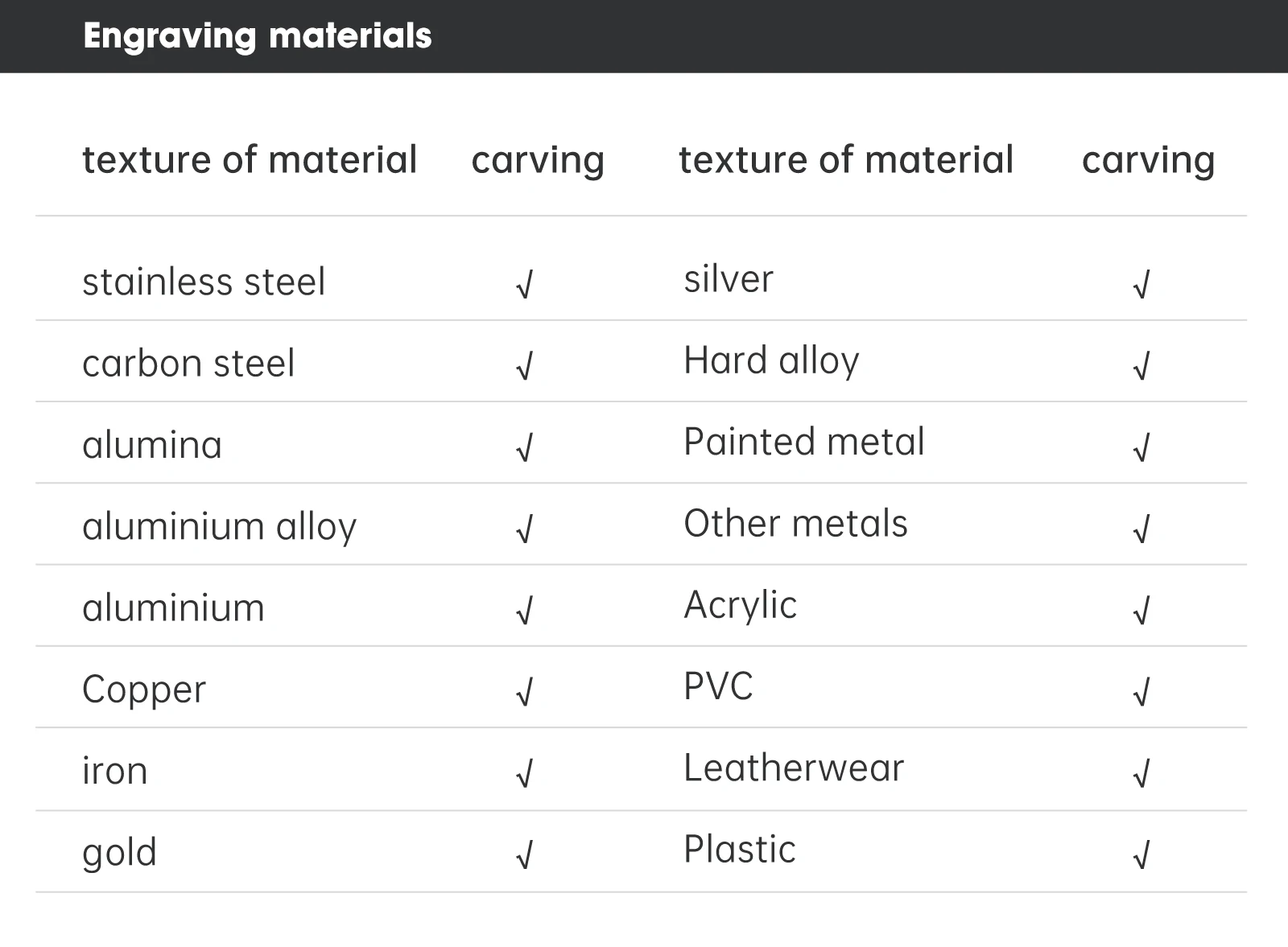Screen dimensions: 1288x947
Task: Click the aluminium material label
Action: click(x=173, y=607)
